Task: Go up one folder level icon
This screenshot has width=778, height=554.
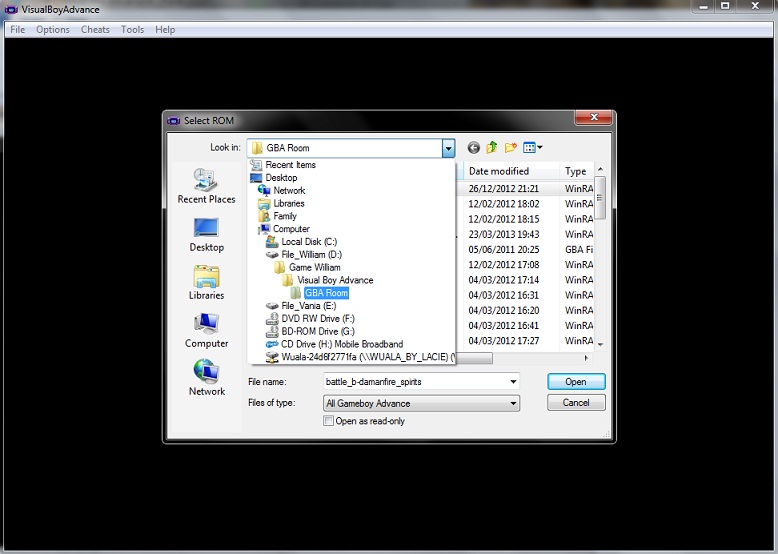Action: point(492,147)
